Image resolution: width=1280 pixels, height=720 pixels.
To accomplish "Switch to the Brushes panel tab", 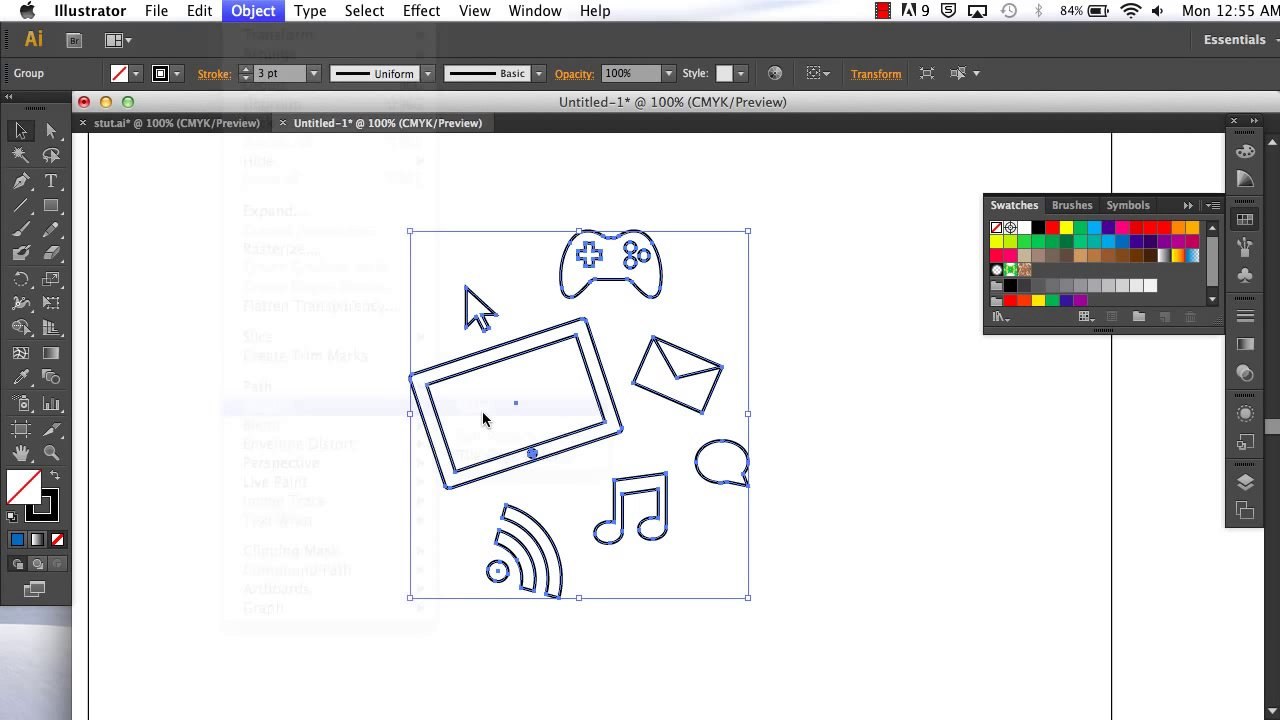I will 1072,205.
